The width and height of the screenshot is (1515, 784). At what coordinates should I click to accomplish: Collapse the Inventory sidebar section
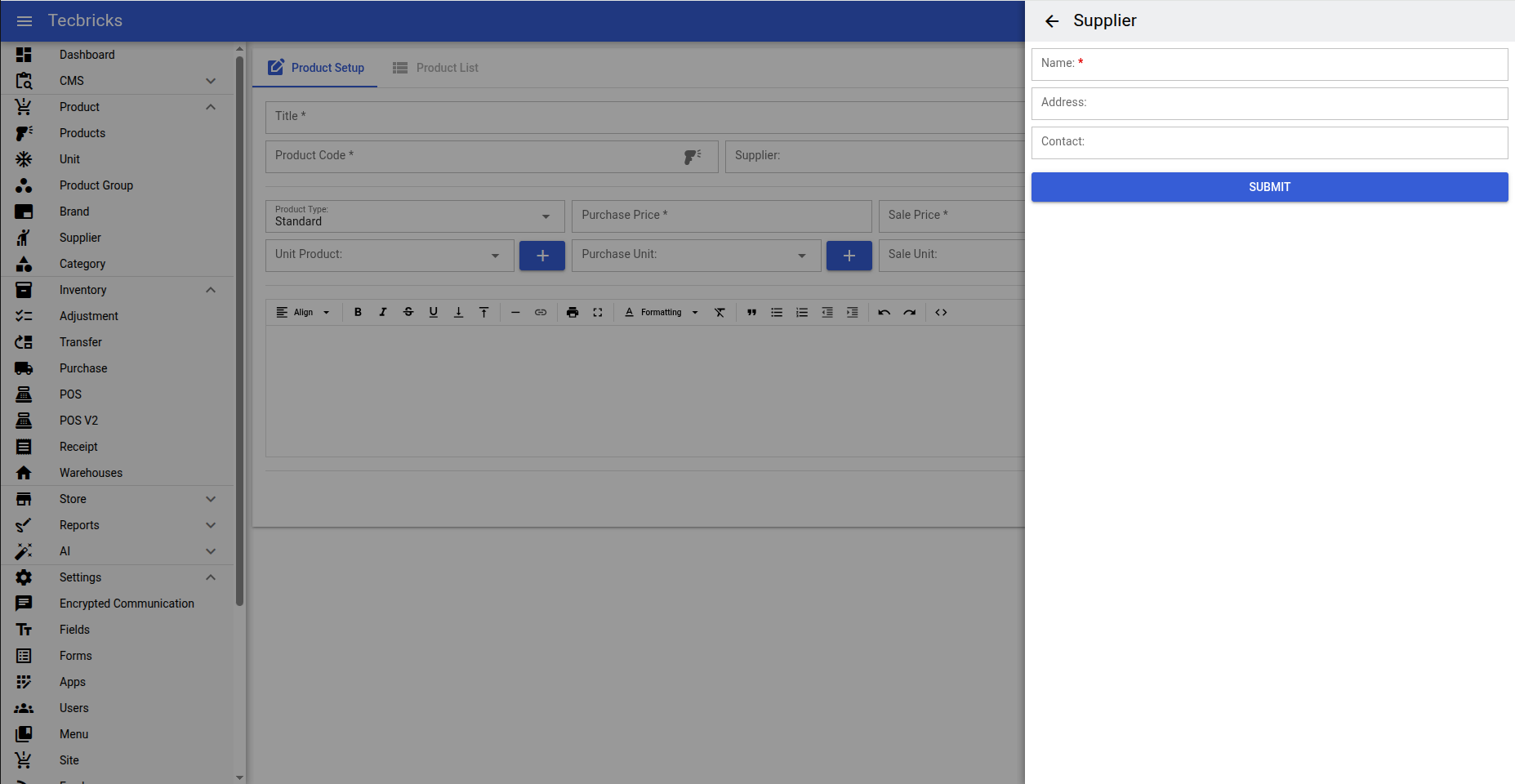[117, 290]
